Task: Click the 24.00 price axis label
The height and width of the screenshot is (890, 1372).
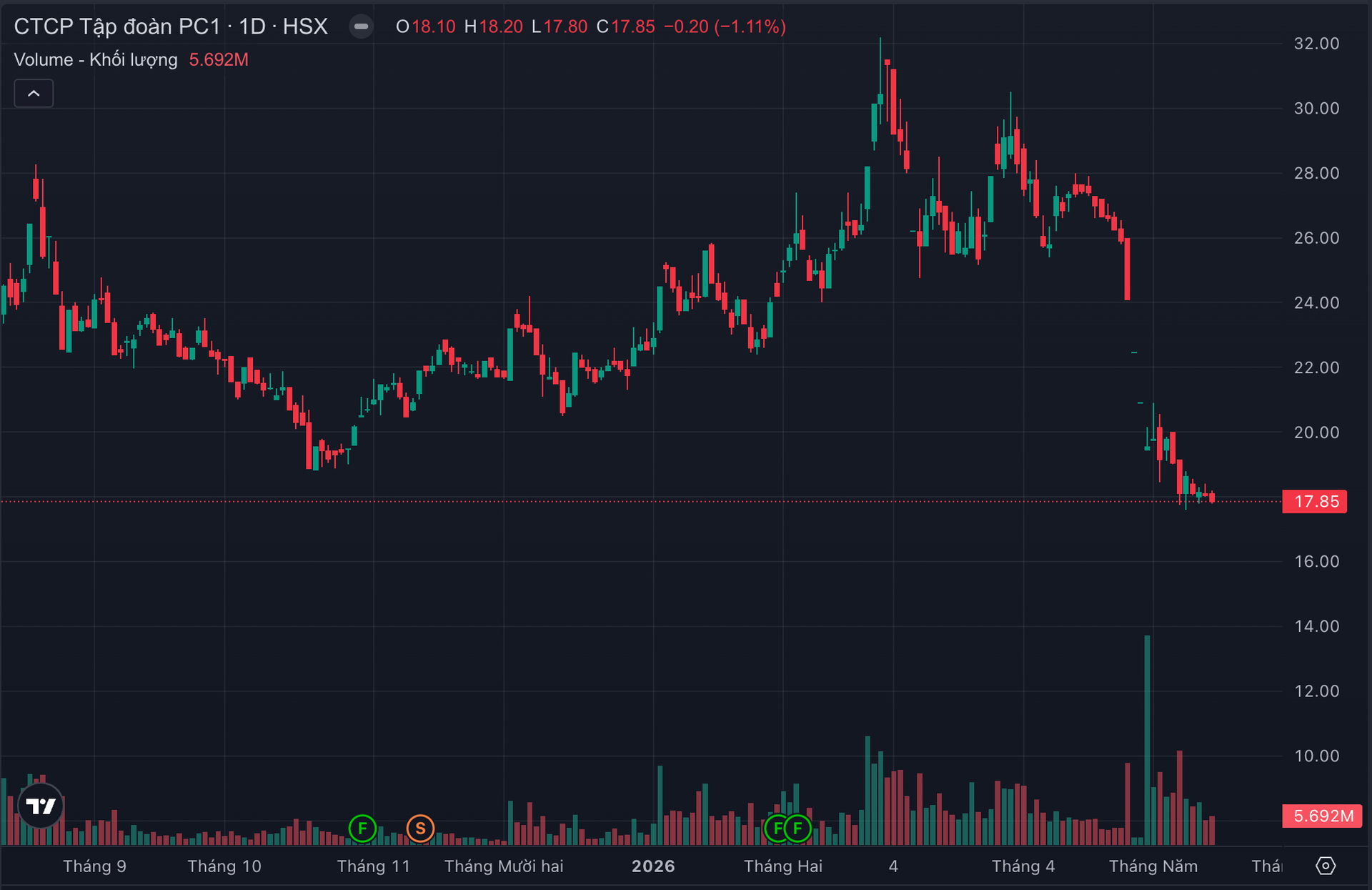Action: click(1316, 302)
